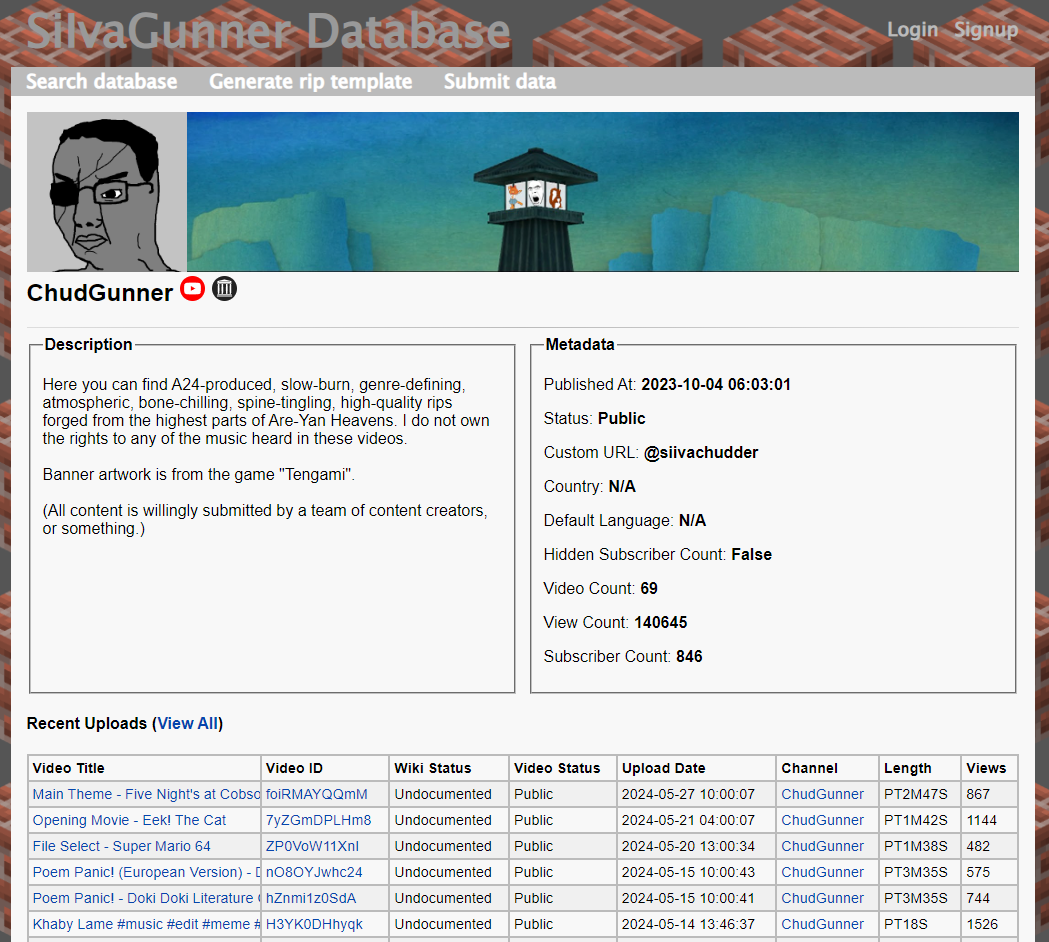Image resolution: width=1049 pixels, height=942 pixels.
Task: Click the ChudGunner channel name heading
Action: (100, 293)
